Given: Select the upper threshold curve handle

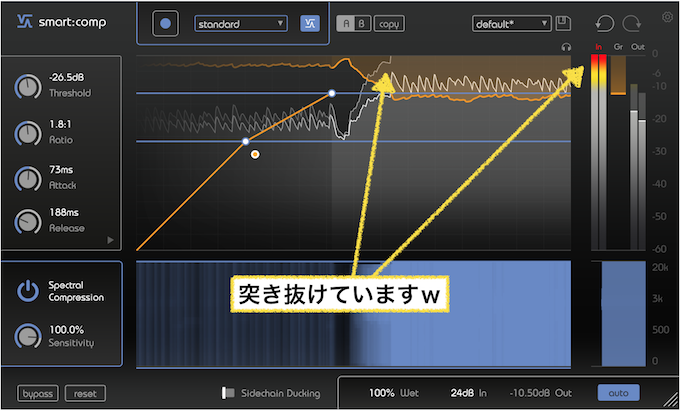Looking at the screenshot, I should tap(332, 93).
